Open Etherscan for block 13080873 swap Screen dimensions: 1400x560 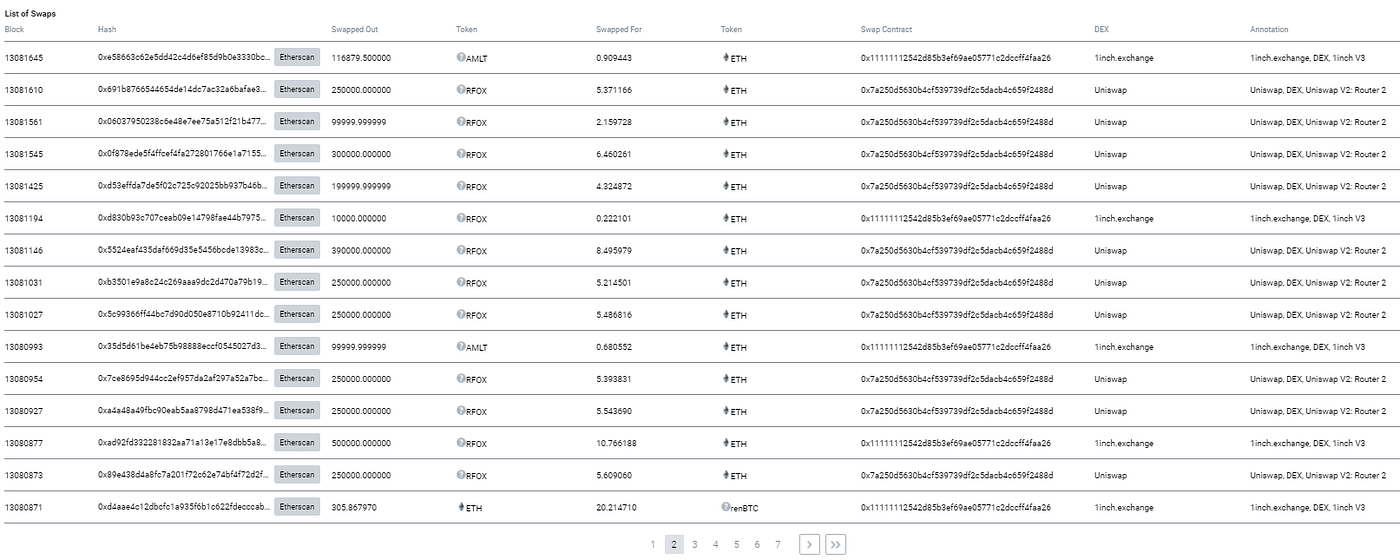tap(297, 474)
